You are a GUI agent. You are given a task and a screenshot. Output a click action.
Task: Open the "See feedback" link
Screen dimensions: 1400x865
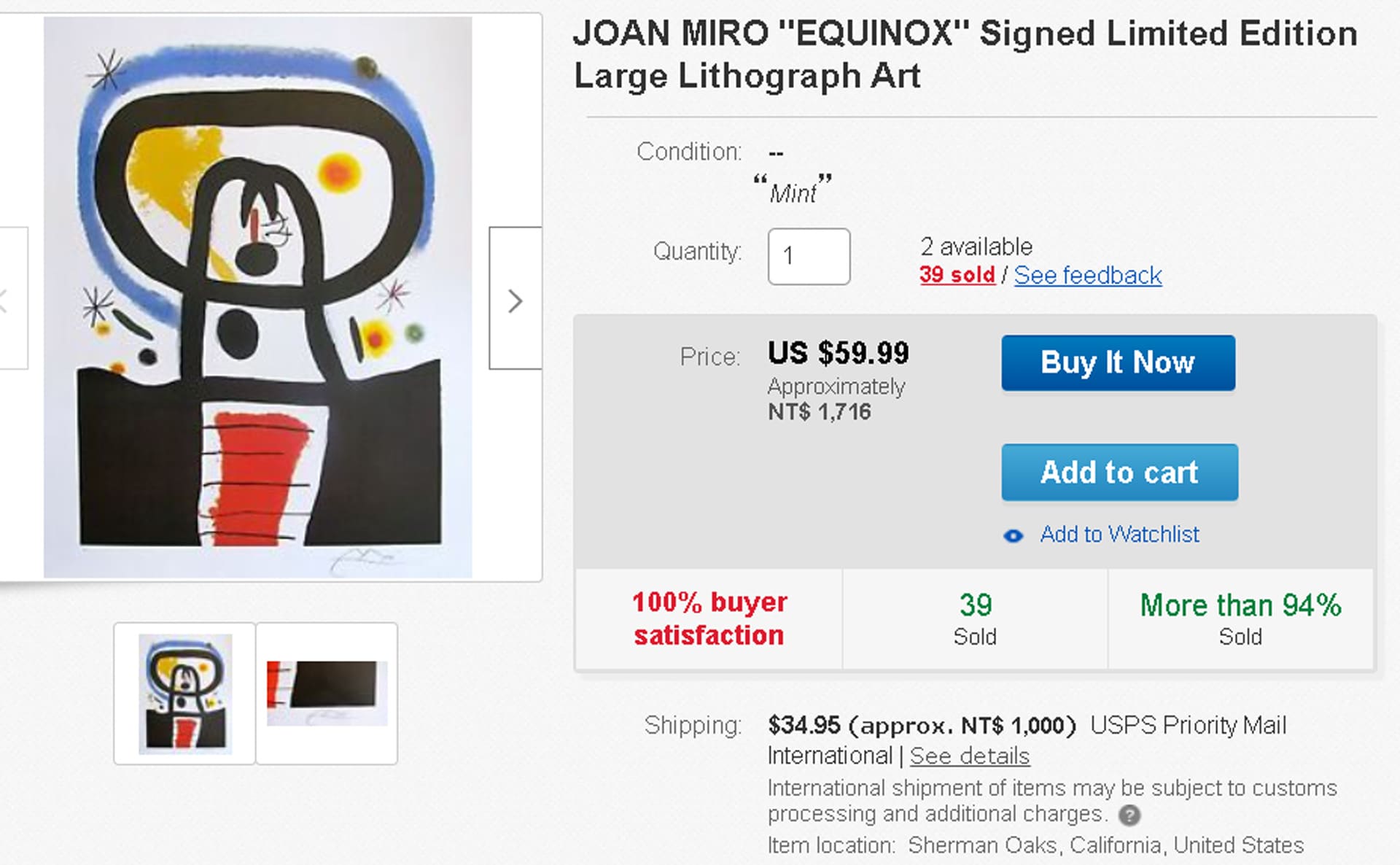(1087, 275)
